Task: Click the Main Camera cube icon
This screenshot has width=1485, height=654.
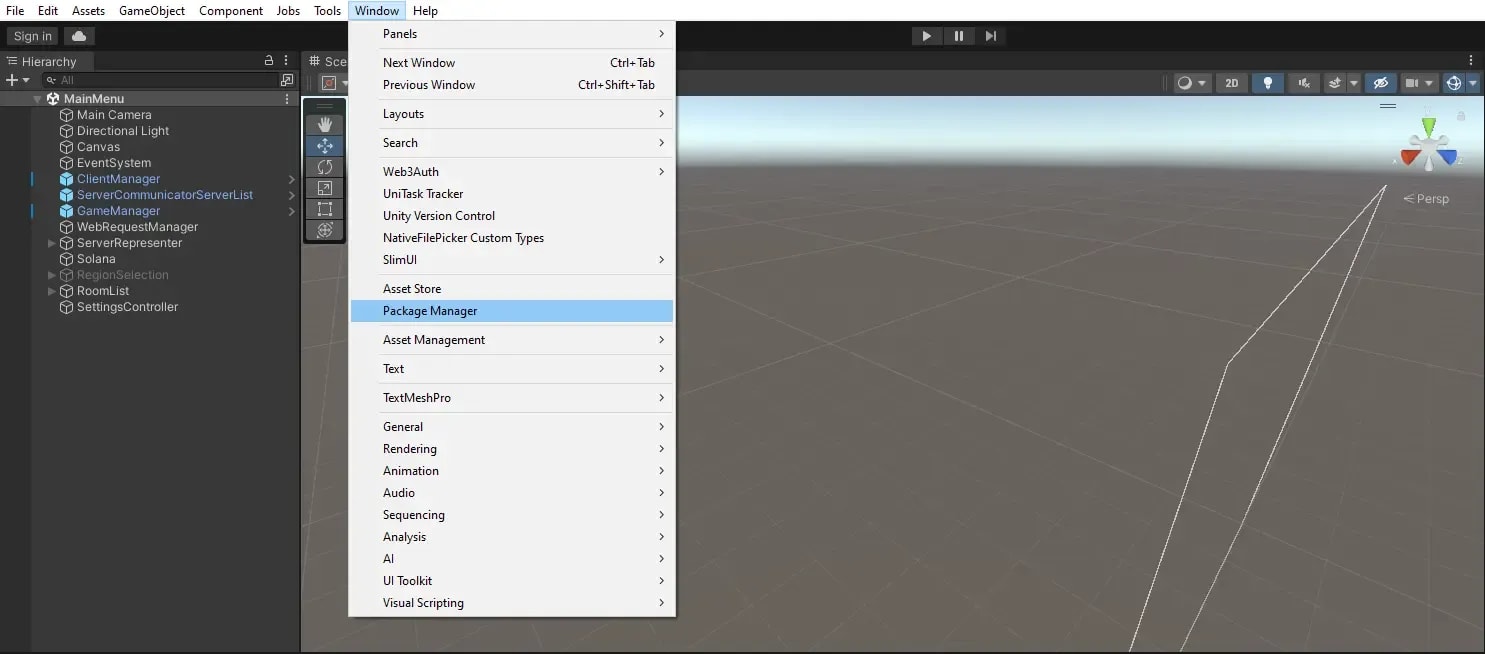Action: click(67, 115)
